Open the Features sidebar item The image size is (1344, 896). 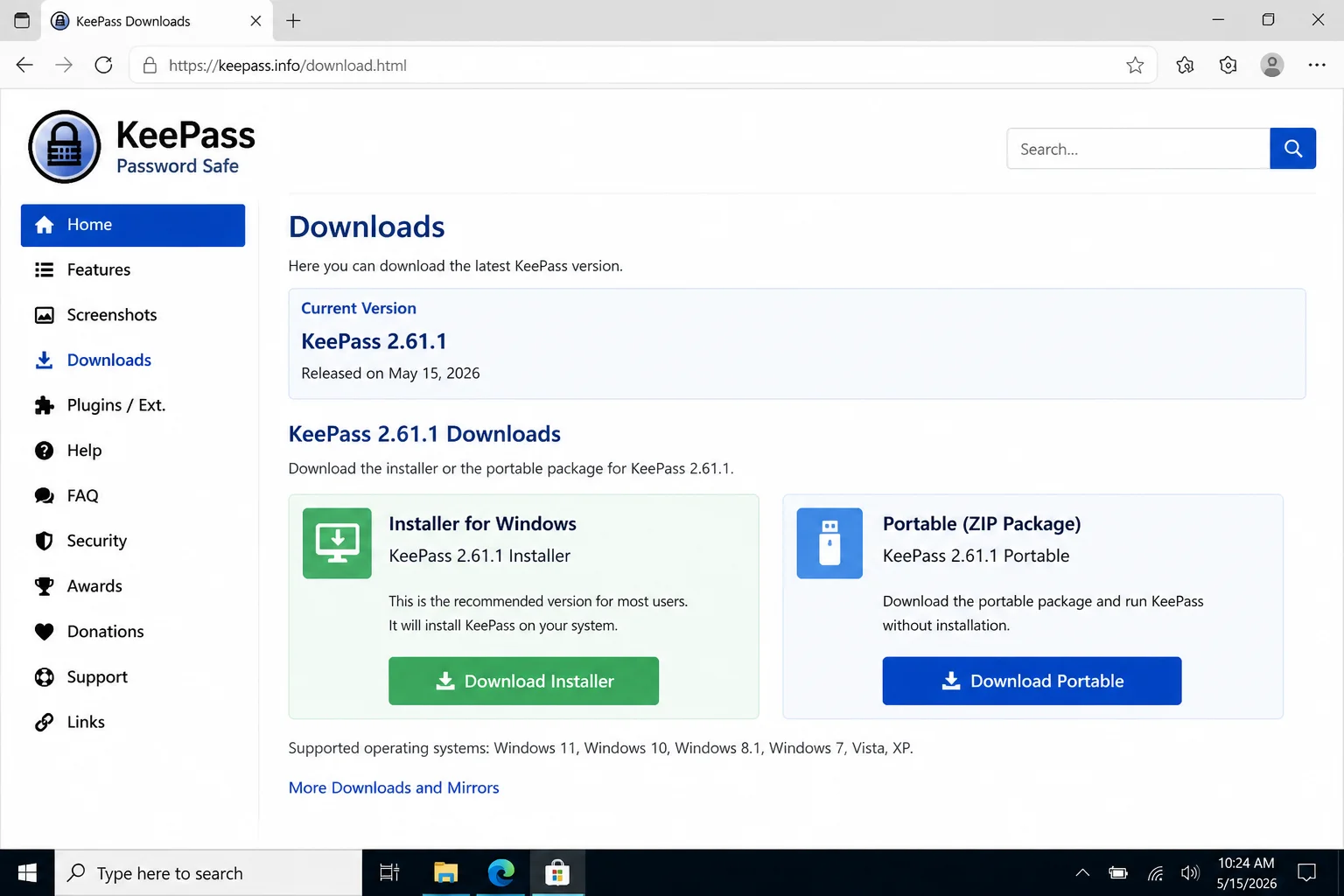point(133,269)
